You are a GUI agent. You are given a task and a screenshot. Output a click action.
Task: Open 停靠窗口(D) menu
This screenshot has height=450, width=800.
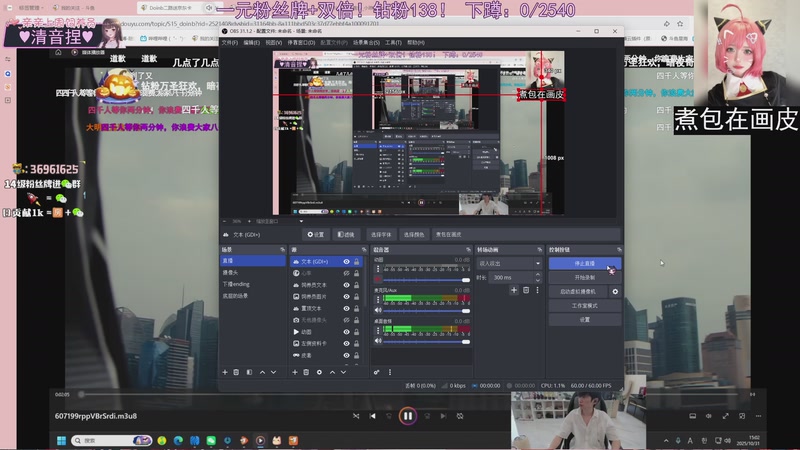301,43
